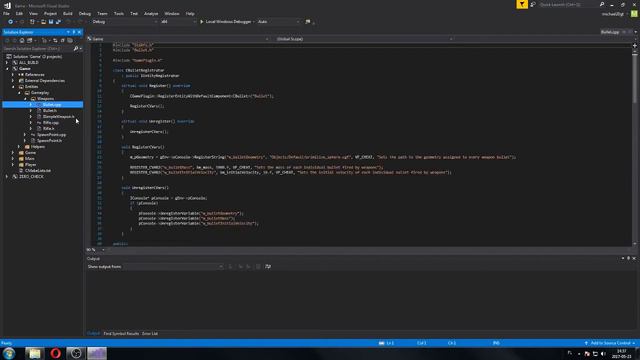Viewport: 640px width, 360px height.
Task: Close the Solution Explorer panel
Action: 79,32
